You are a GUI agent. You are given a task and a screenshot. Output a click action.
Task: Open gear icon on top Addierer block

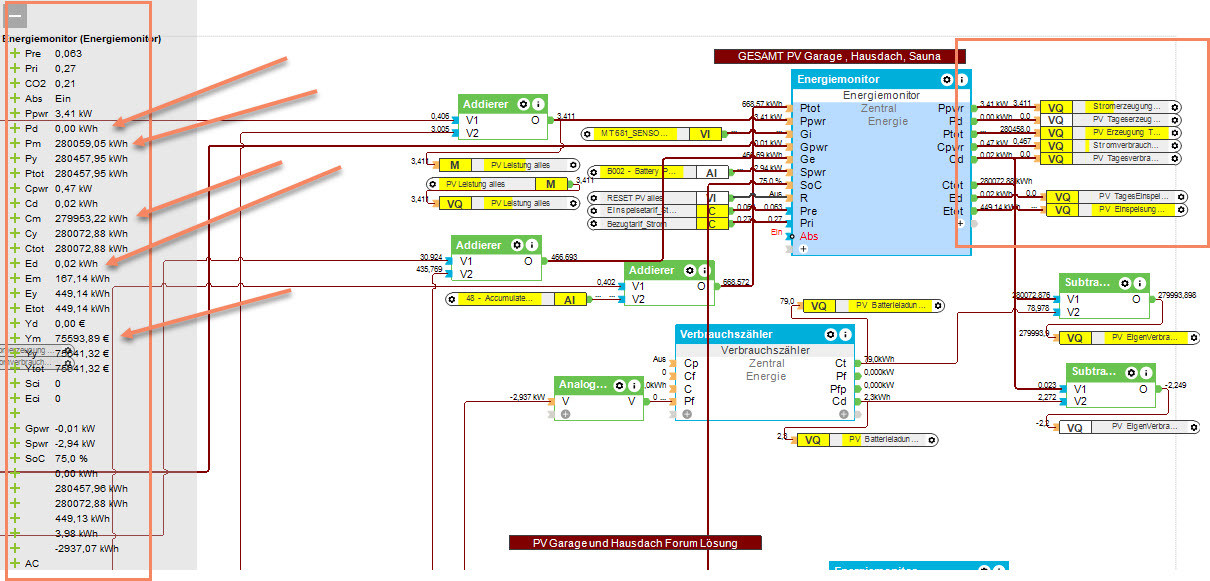(x=522, y=103)
